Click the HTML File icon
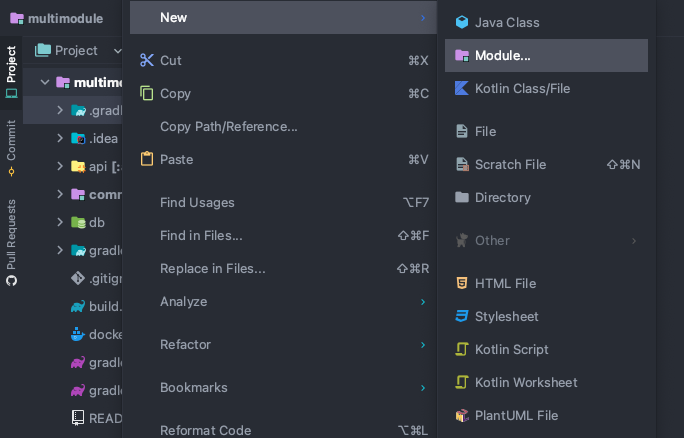This screenshot has width=684, height=438. click(x=462, y=283)
